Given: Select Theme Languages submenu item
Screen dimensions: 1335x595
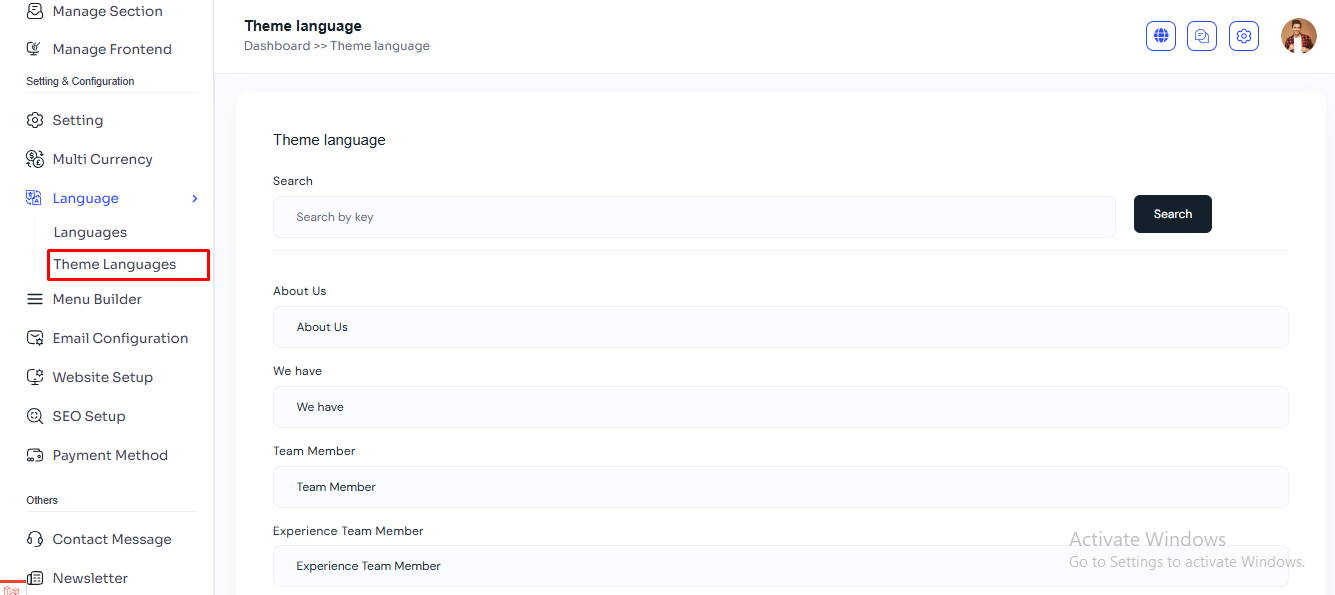Looking at the screenshot, I should click(x=115, y=264).
